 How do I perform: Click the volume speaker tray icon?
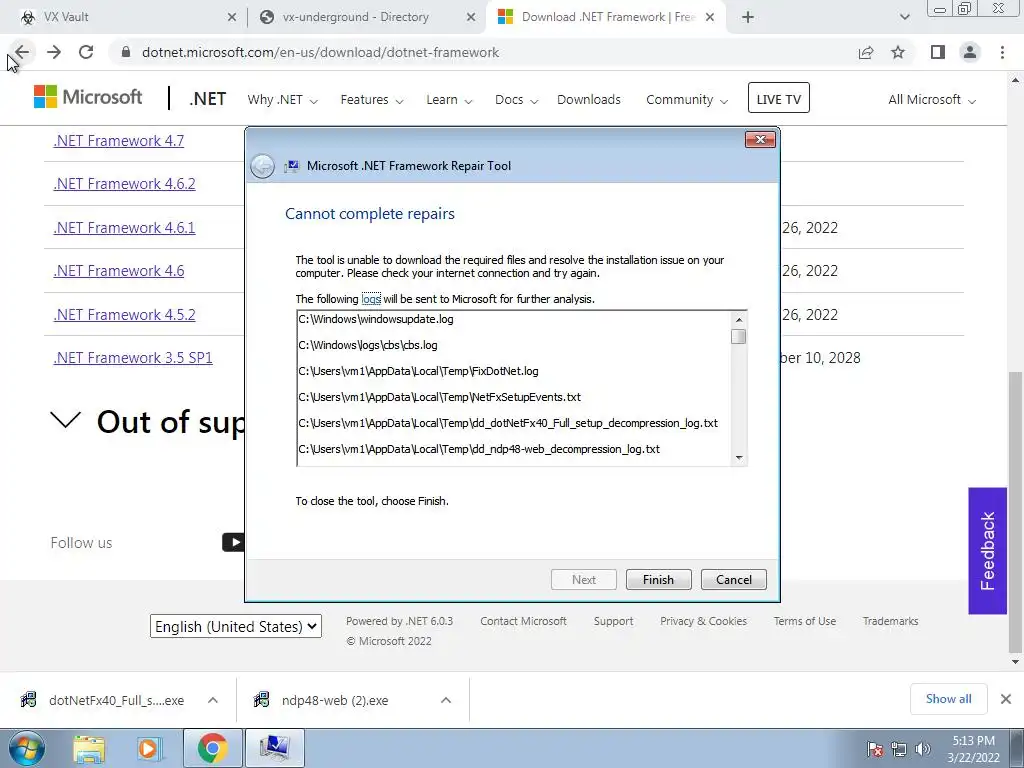pos(923,749)
